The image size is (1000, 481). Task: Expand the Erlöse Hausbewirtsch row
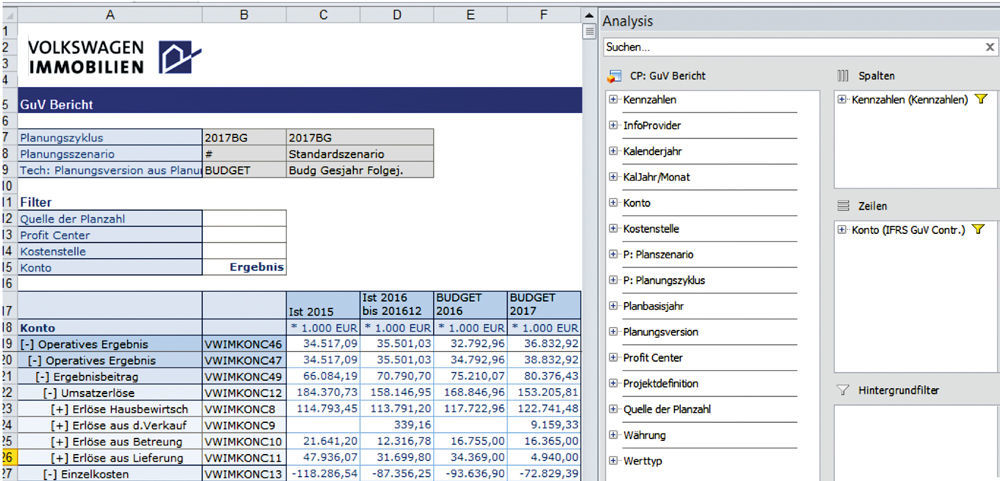[59, 409]
